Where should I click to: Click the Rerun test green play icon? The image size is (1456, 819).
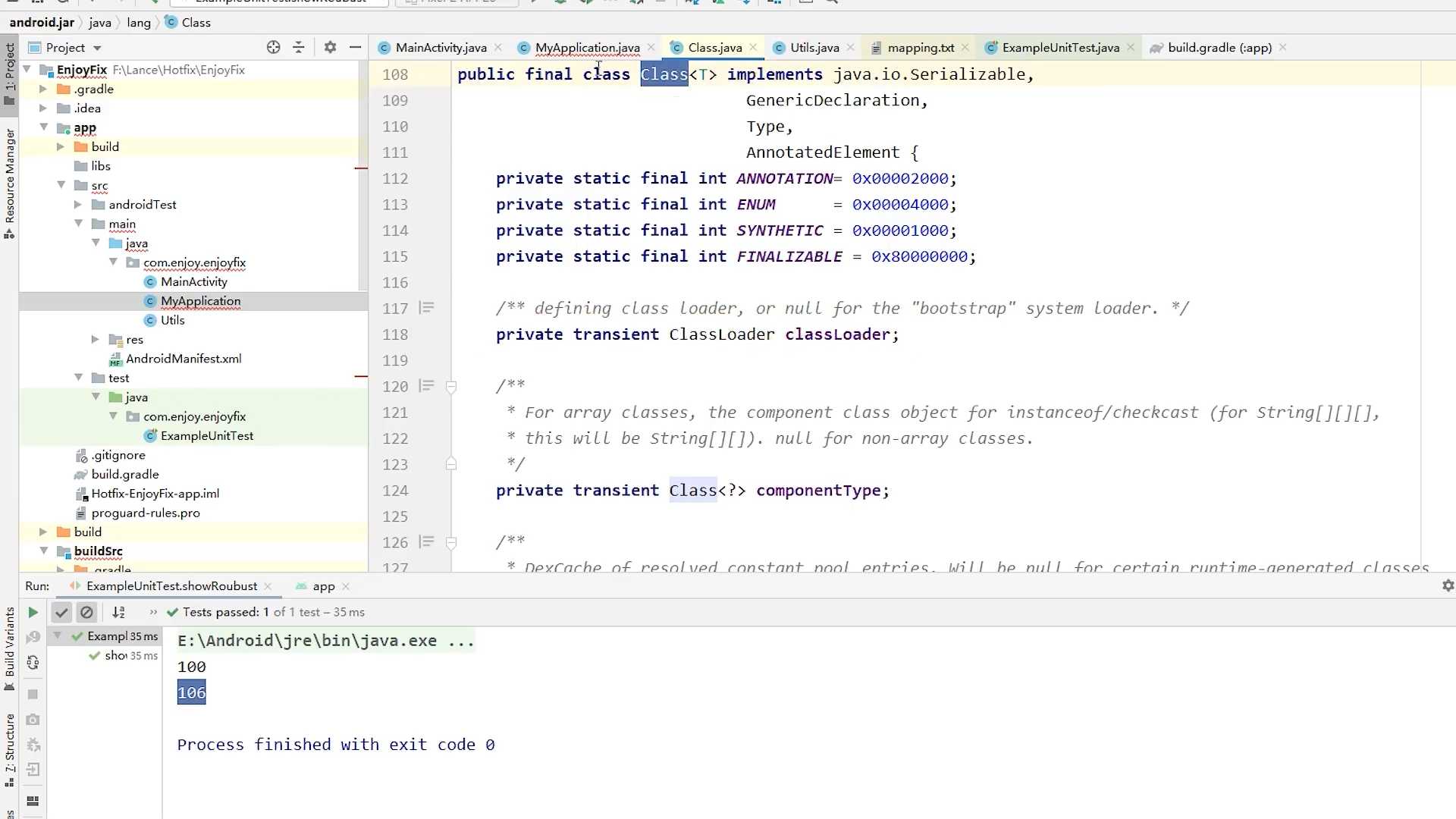point(33,612)
